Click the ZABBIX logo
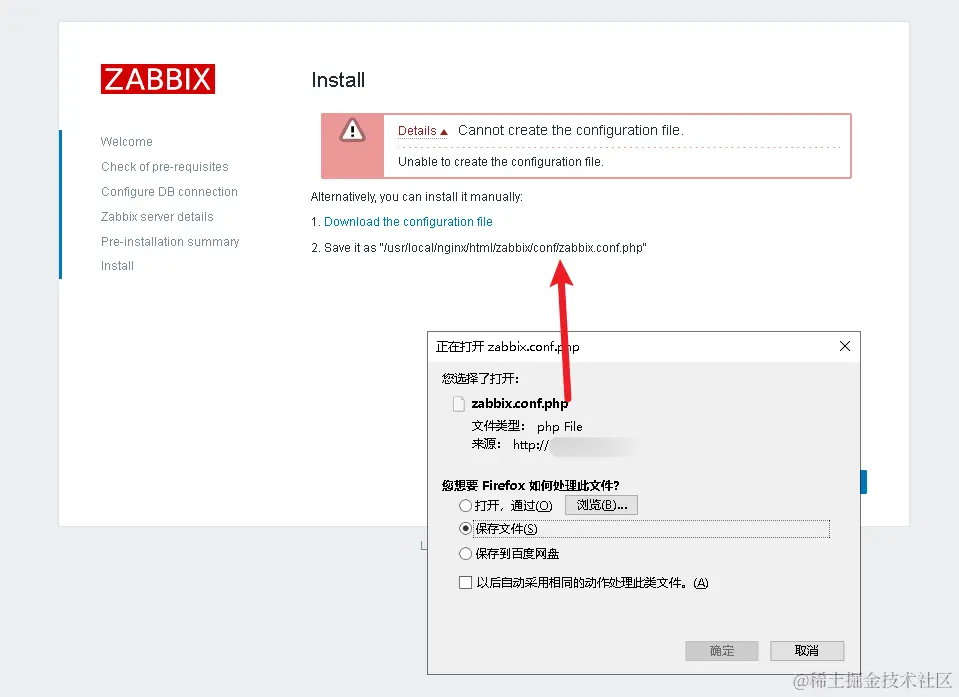Viewport: 959px width, 697px height. tap(158, 79)
